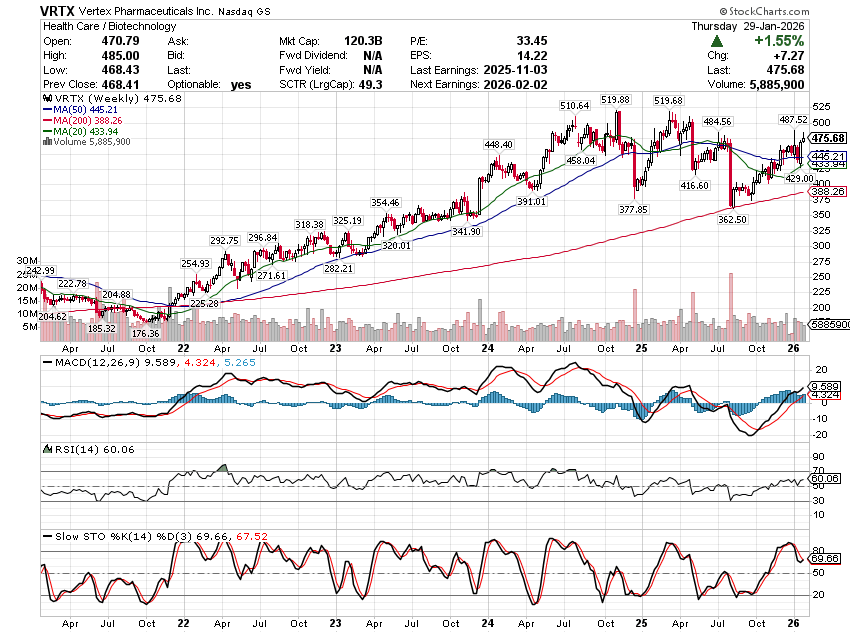Click the 519.88 peak price annotation
The height and width of the screenshot is (633, 850).
click(615, 100)
